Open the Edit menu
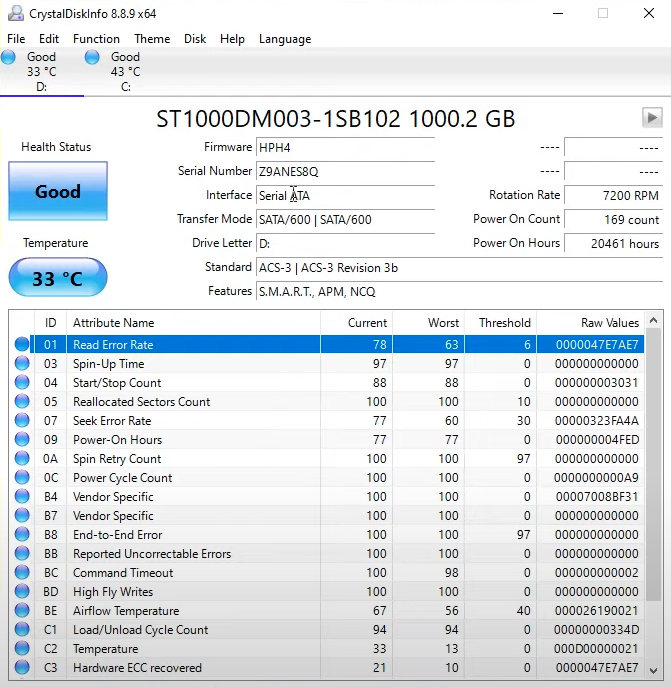671x688 pixels. (49, 39)
